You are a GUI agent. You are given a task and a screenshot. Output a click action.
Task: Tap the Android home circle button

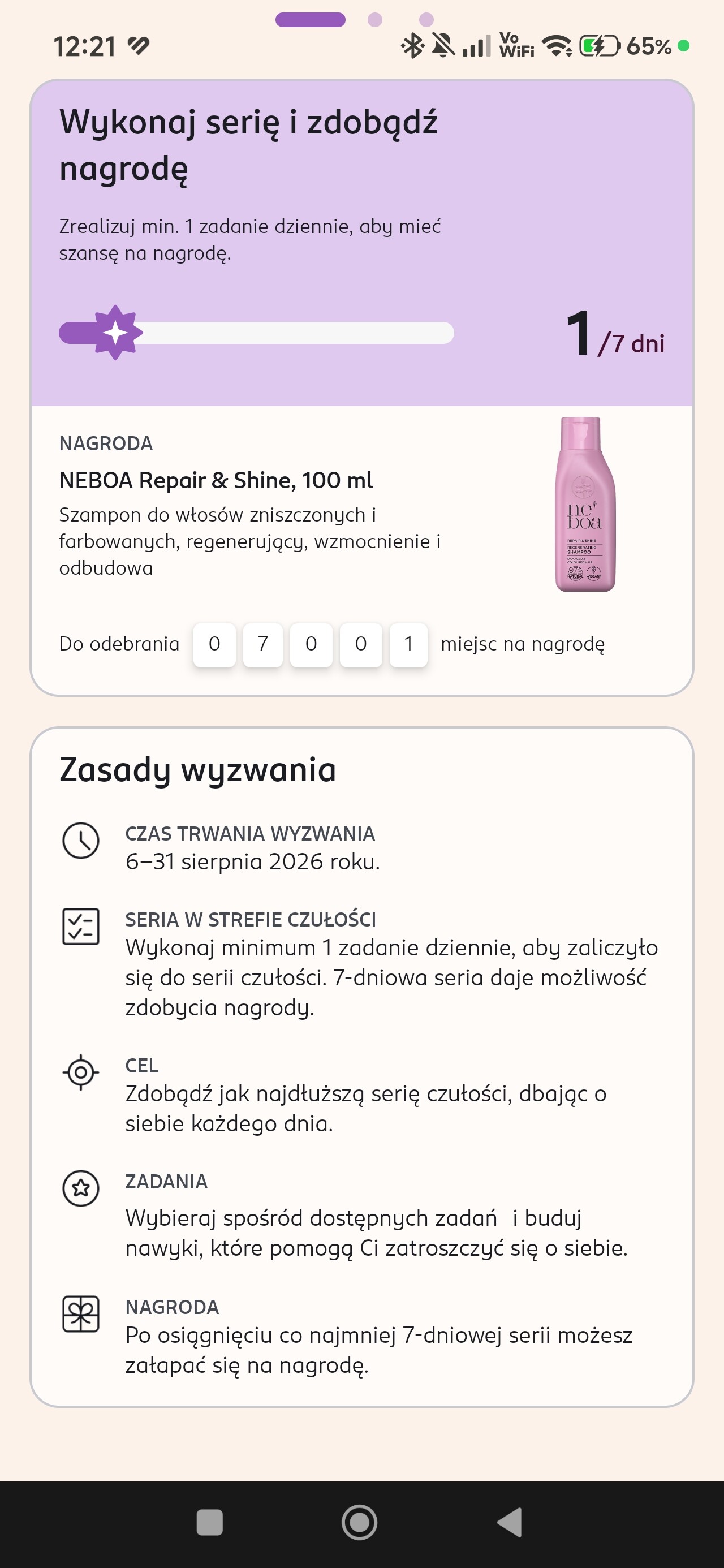359,1522
